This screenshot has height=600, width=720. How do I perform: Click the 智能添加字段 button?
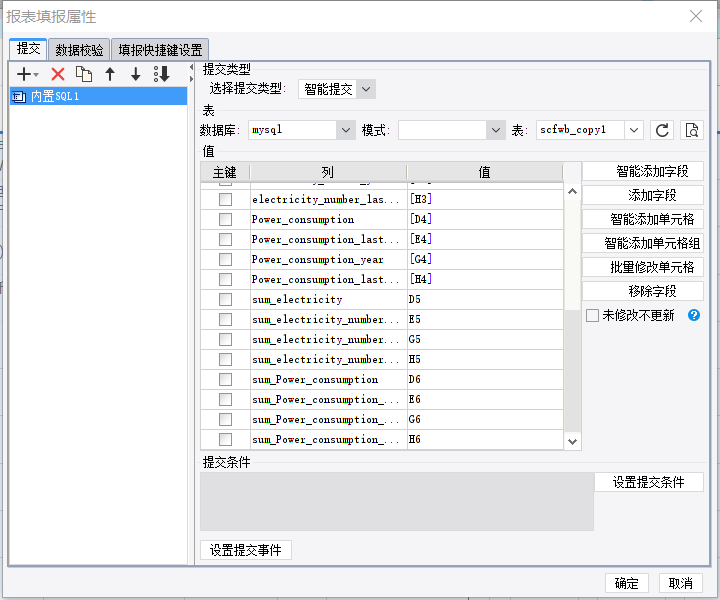pos(643,171)
